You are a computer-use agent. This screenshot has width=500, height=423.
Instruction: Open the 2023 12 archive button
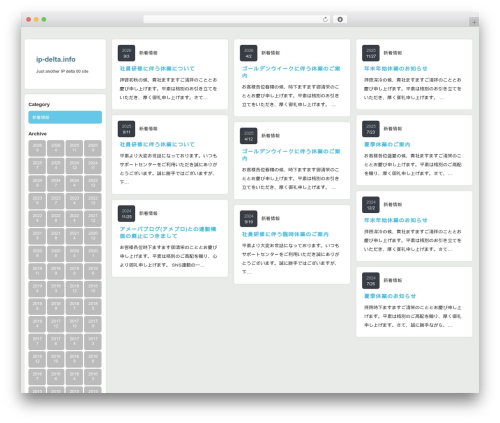(x=93, y=183)
